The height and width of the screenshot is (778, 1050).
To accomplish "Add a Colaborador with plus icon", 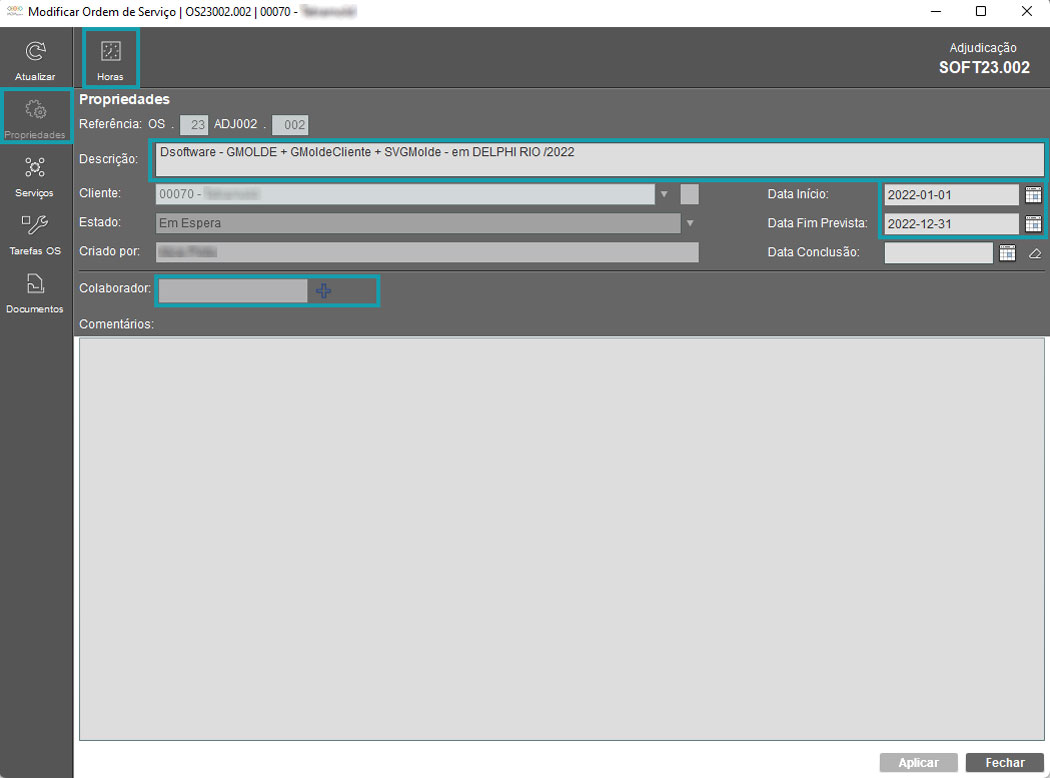I will (x=324, y=290).
